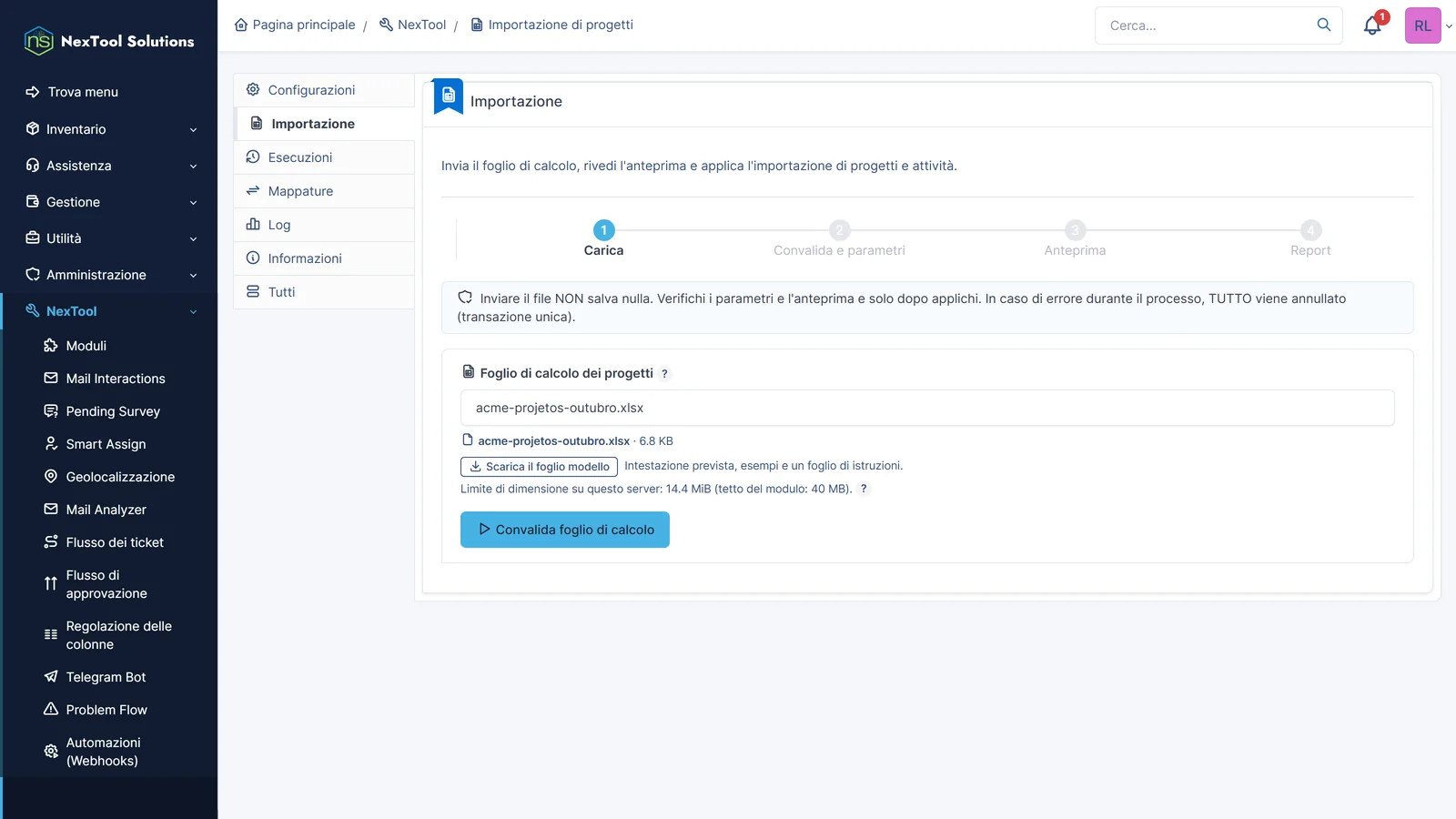Open the Informazioni tab
This screenshot has height=819, width=1456.
[324, 258]
